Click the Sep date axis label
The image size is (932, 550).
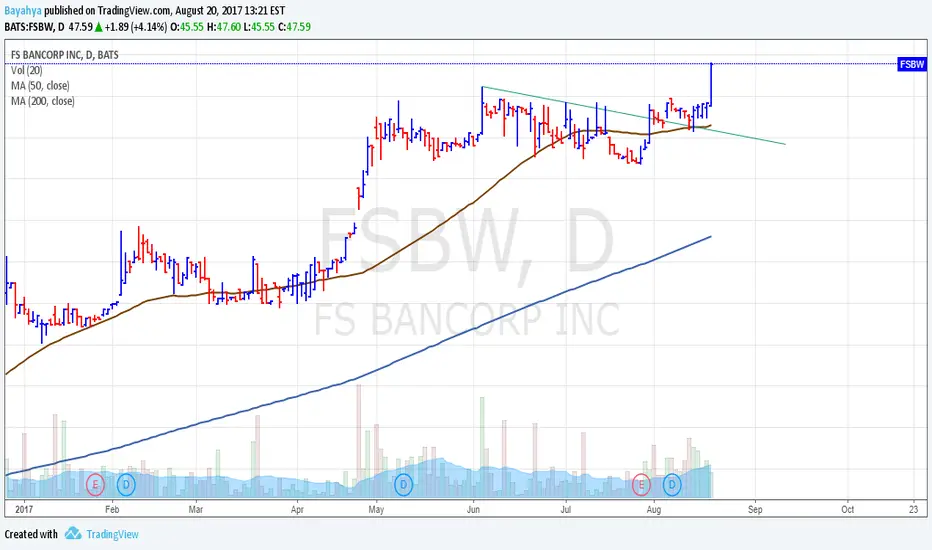pyautogui.click(x=755, y=510)
